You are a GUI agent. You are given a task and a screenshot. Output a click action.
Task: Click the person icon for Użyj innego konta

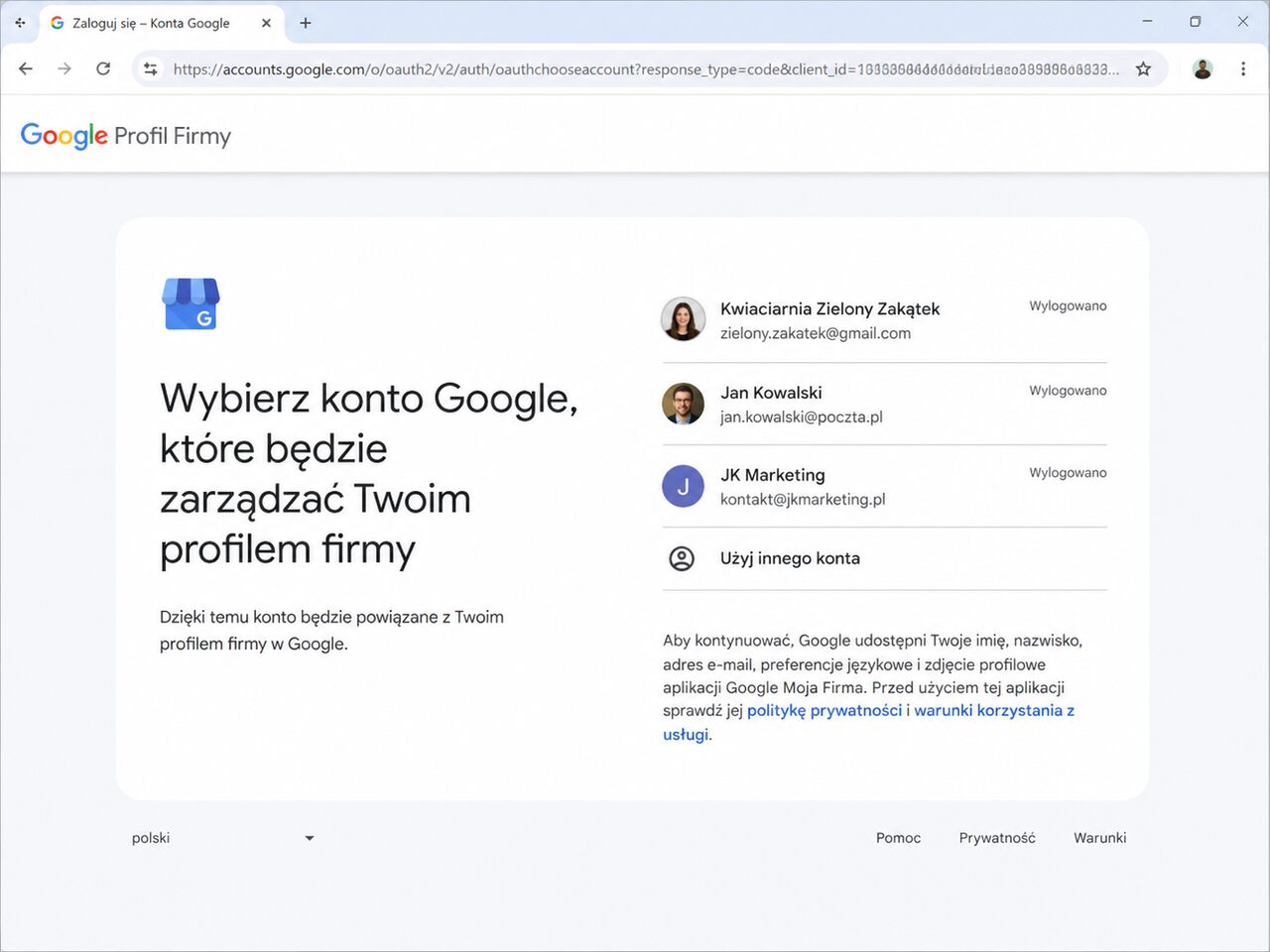click(682, 558)
